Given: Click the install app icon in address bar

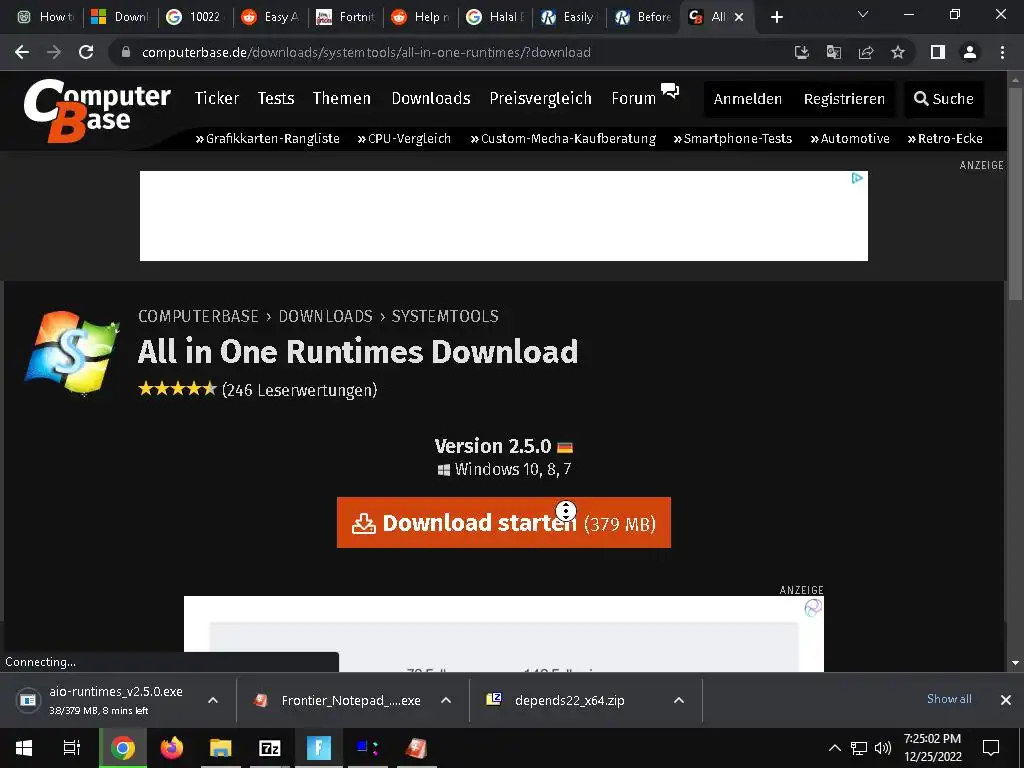Looking at the screenshot, I should click(801, 52).
